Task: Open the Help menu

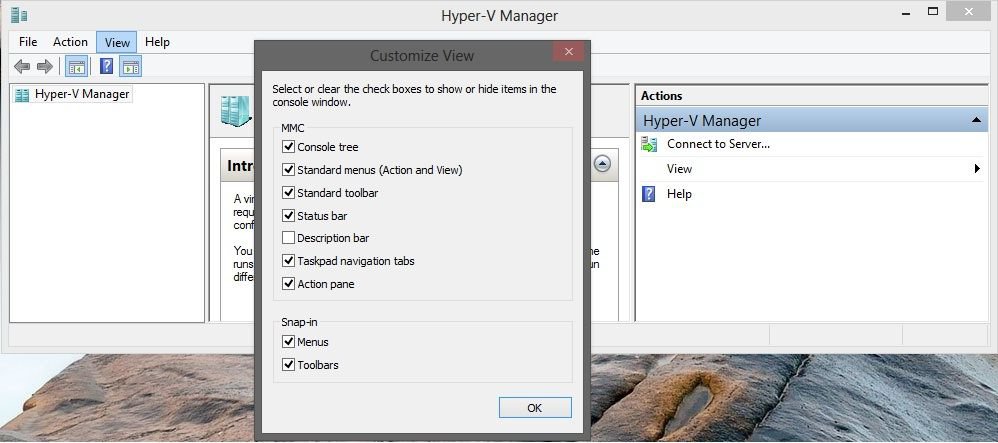Action: coord(157,42)
